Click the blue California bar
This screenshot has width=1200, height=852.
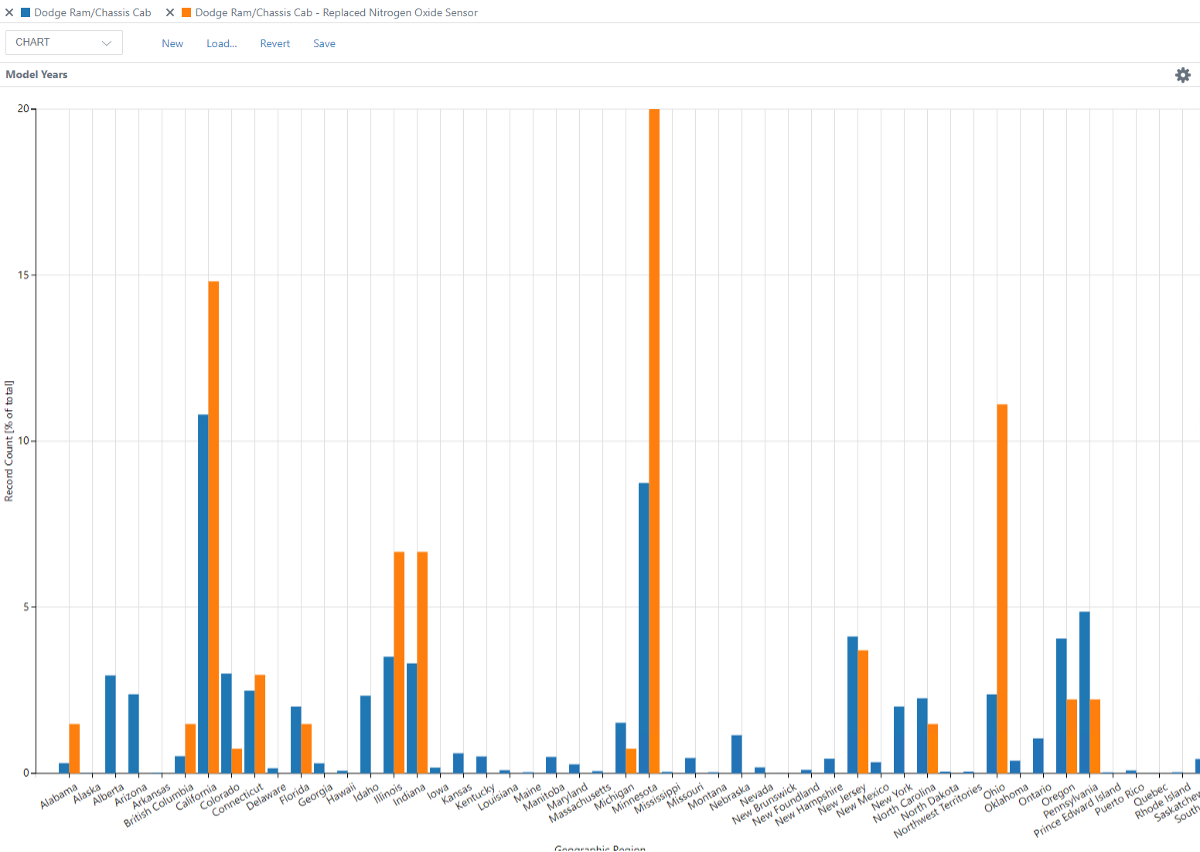tap(203, 593)
